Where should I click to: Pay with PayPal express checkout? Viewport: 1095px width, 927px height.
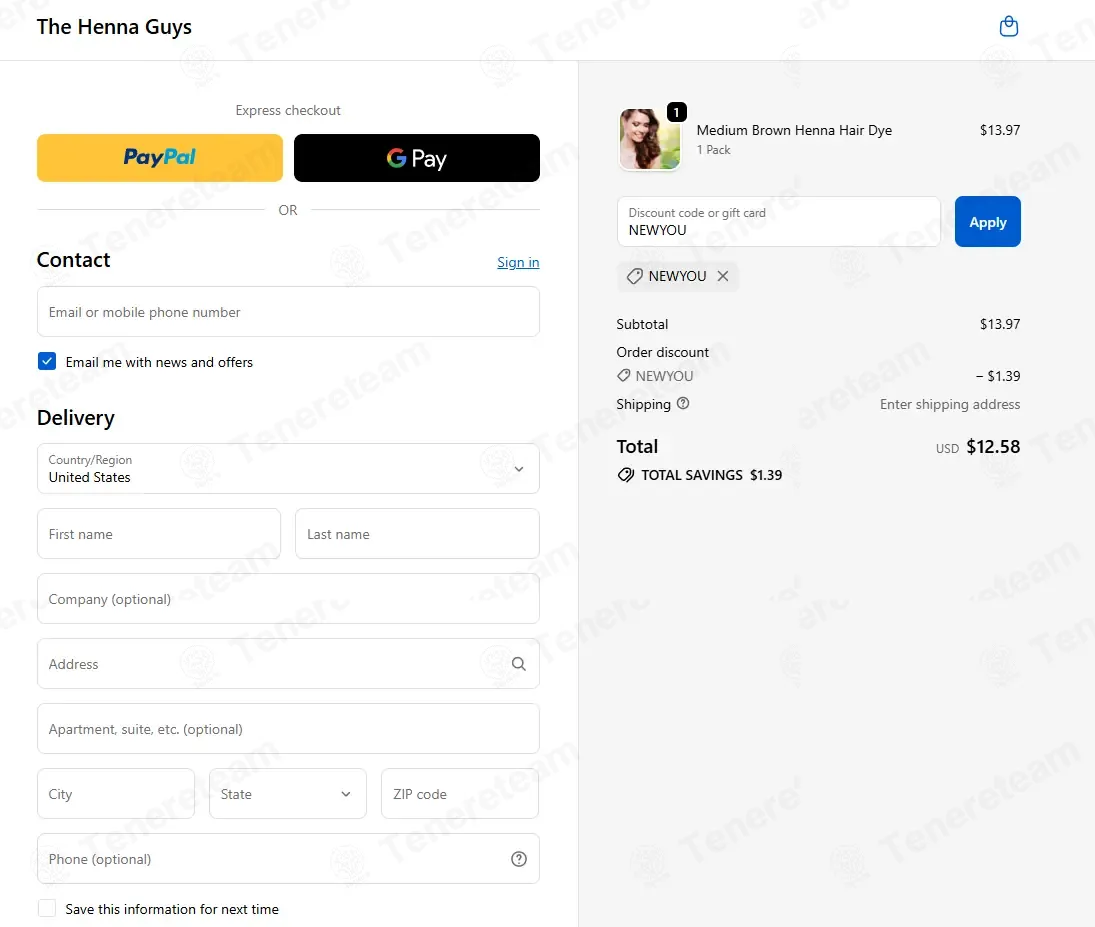click(x=160, y=158)
